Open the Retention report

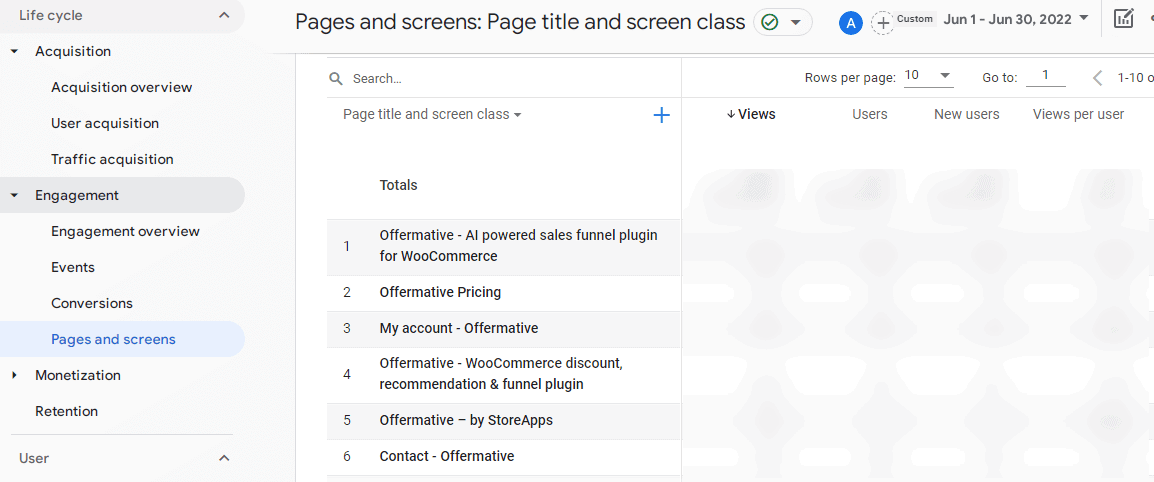[x=66, y=411]
